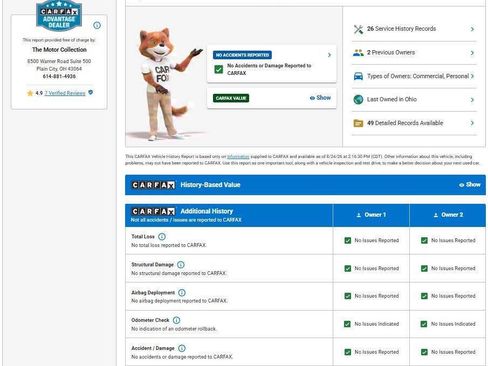Click the dealer phone number 614-881-4936
Viewport: 488px width, 366px height.
[59, 77]
